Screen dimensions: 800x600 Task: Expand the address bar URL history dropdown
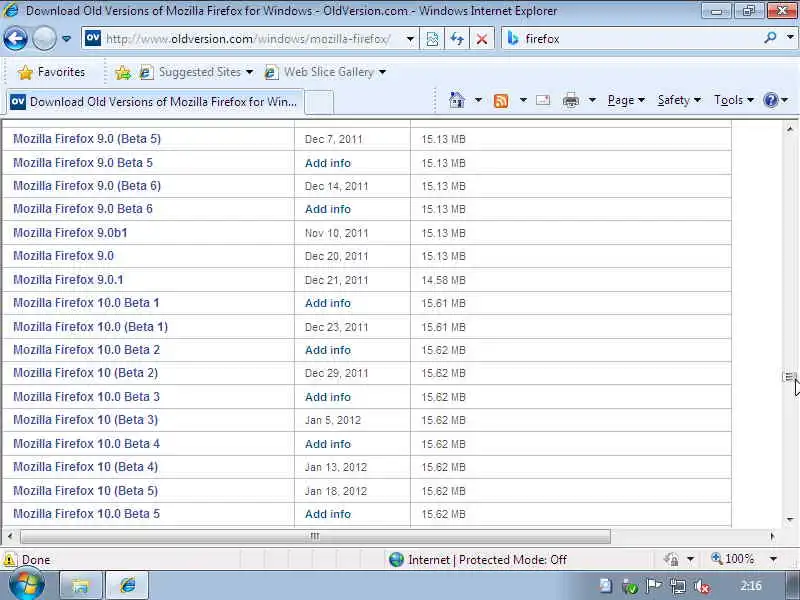point(410,39)
